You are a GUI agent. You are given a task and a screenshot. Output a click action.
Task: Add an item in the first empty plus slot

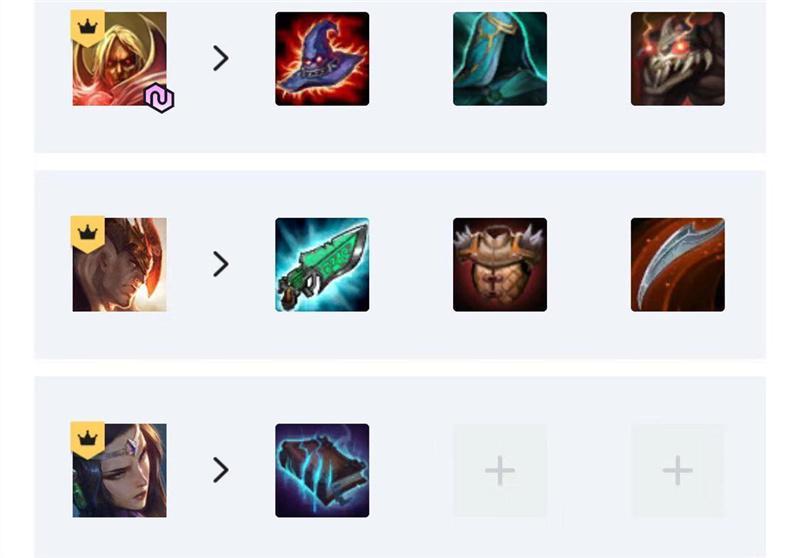(x=500, y=470)
